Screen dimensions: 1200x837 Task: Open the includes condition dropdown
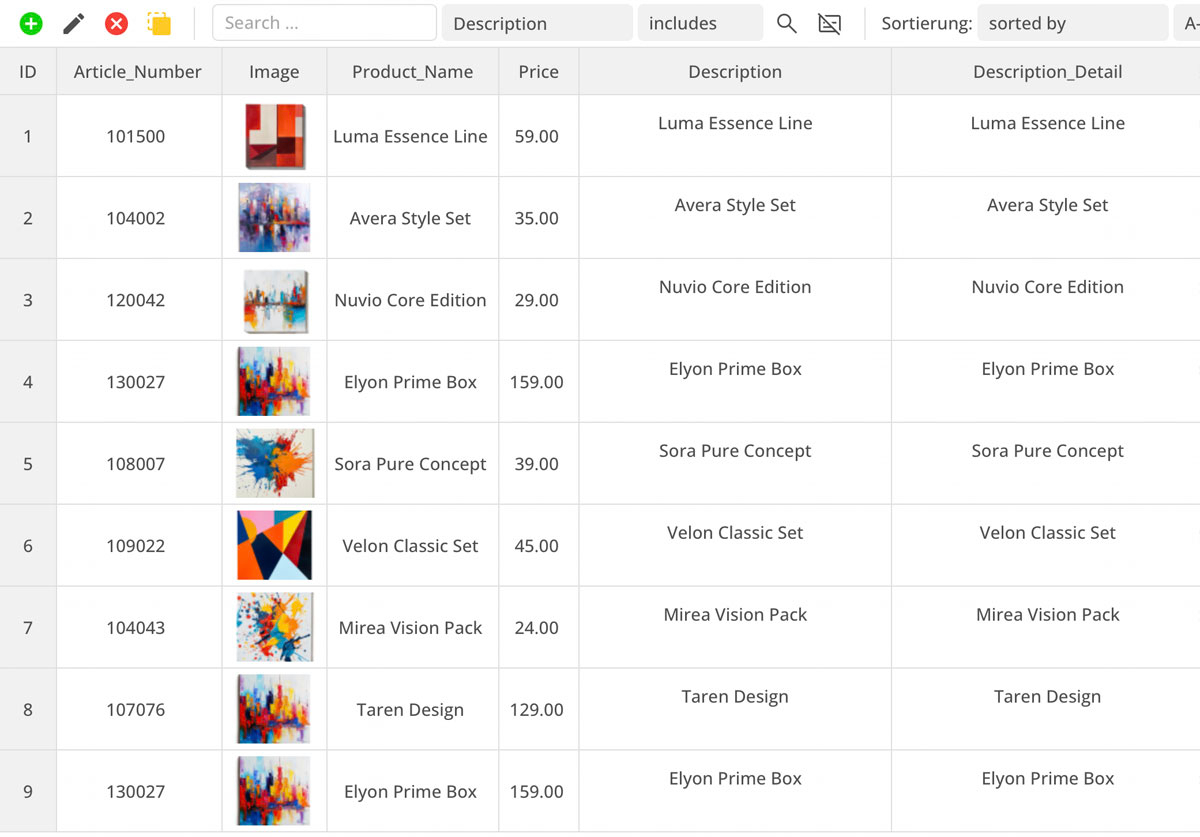point(700,23)
